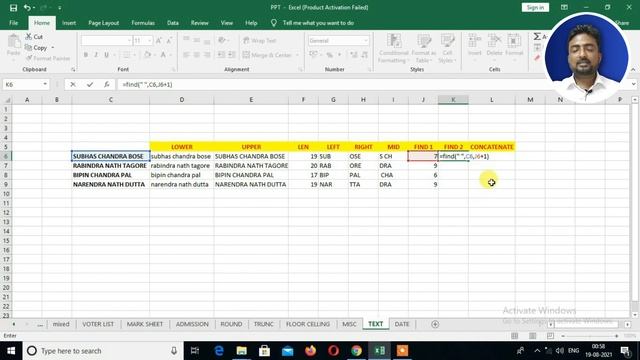Screen dimensions: 640x360
Task: Open Conditional Formatting
Action: pyautogui.click(x=393, y=49)
